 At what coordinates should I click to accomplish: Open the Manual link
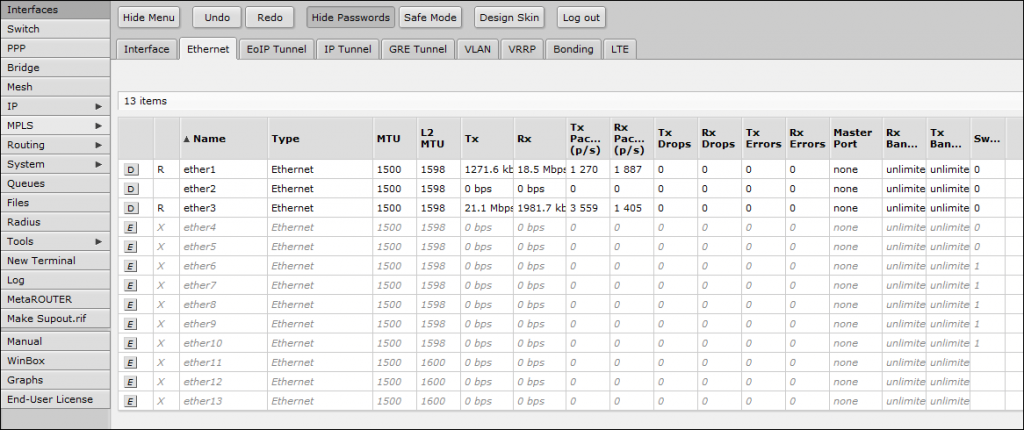[x=55, y=341]
